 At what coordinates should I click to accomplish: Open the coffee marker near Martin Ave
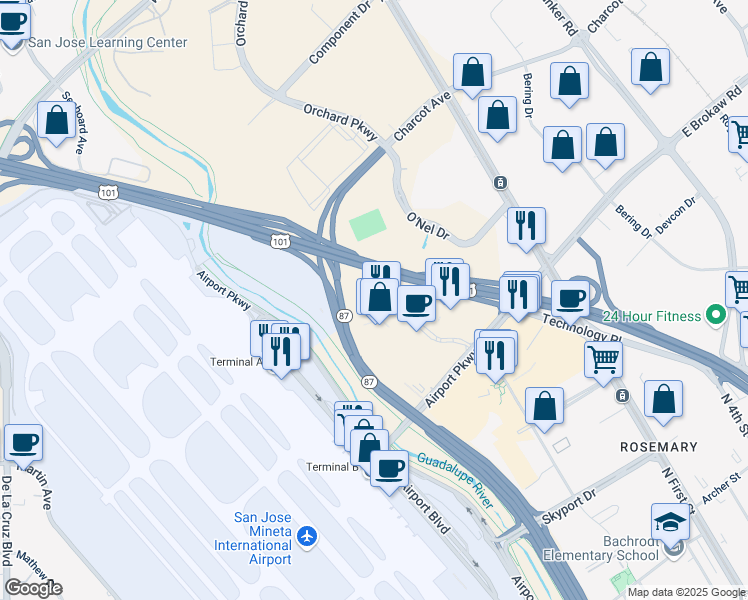(23, 445)
